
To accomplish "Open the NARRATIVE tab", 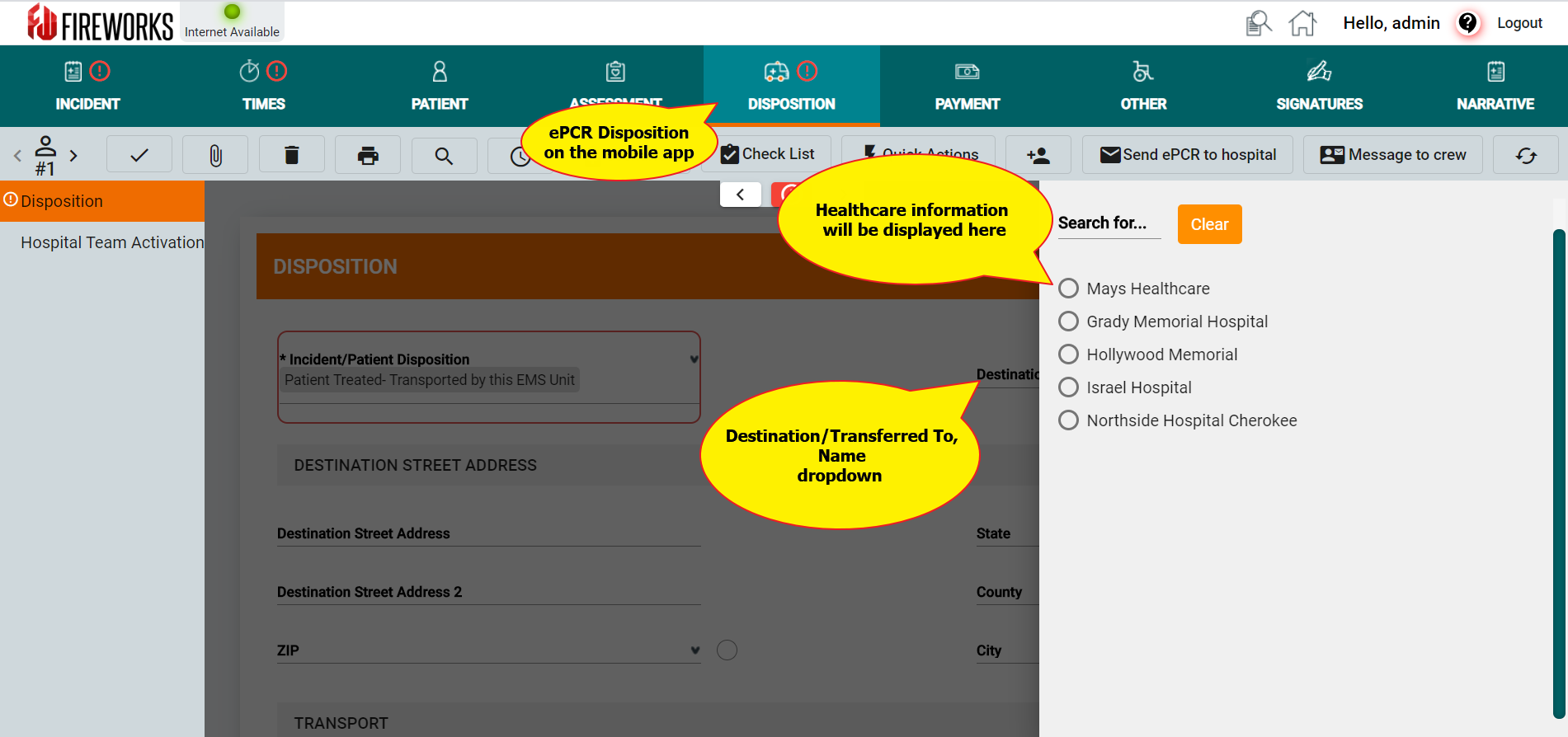I will click(1495, 86).
